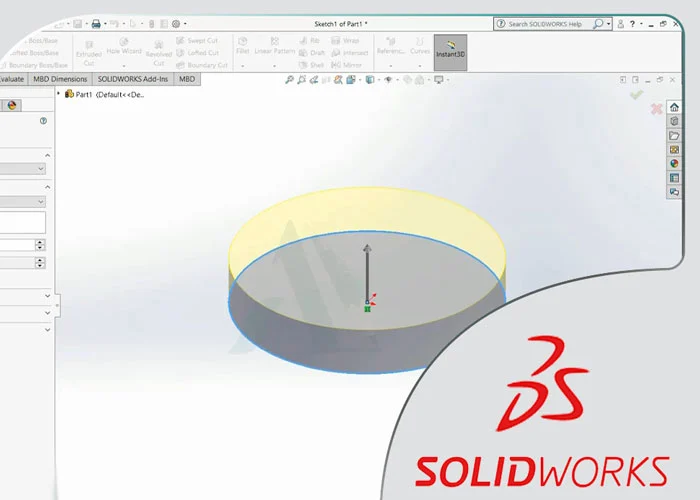
Task: Toggle the Instant3D button
Action: 450,52
